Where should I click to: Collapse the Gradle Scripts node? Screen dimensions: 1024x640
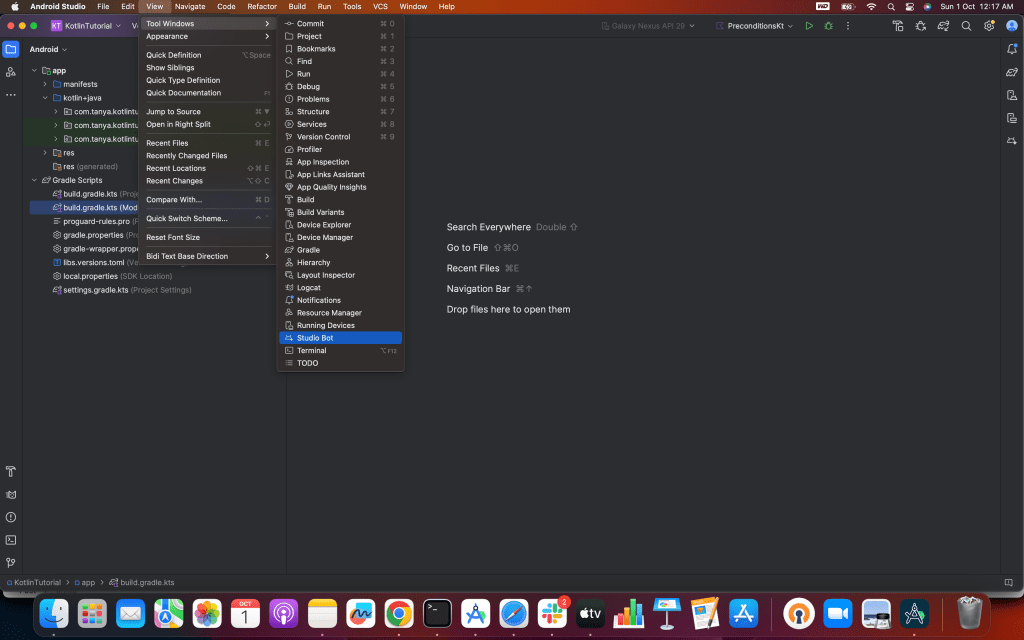[x=33, y=180]
